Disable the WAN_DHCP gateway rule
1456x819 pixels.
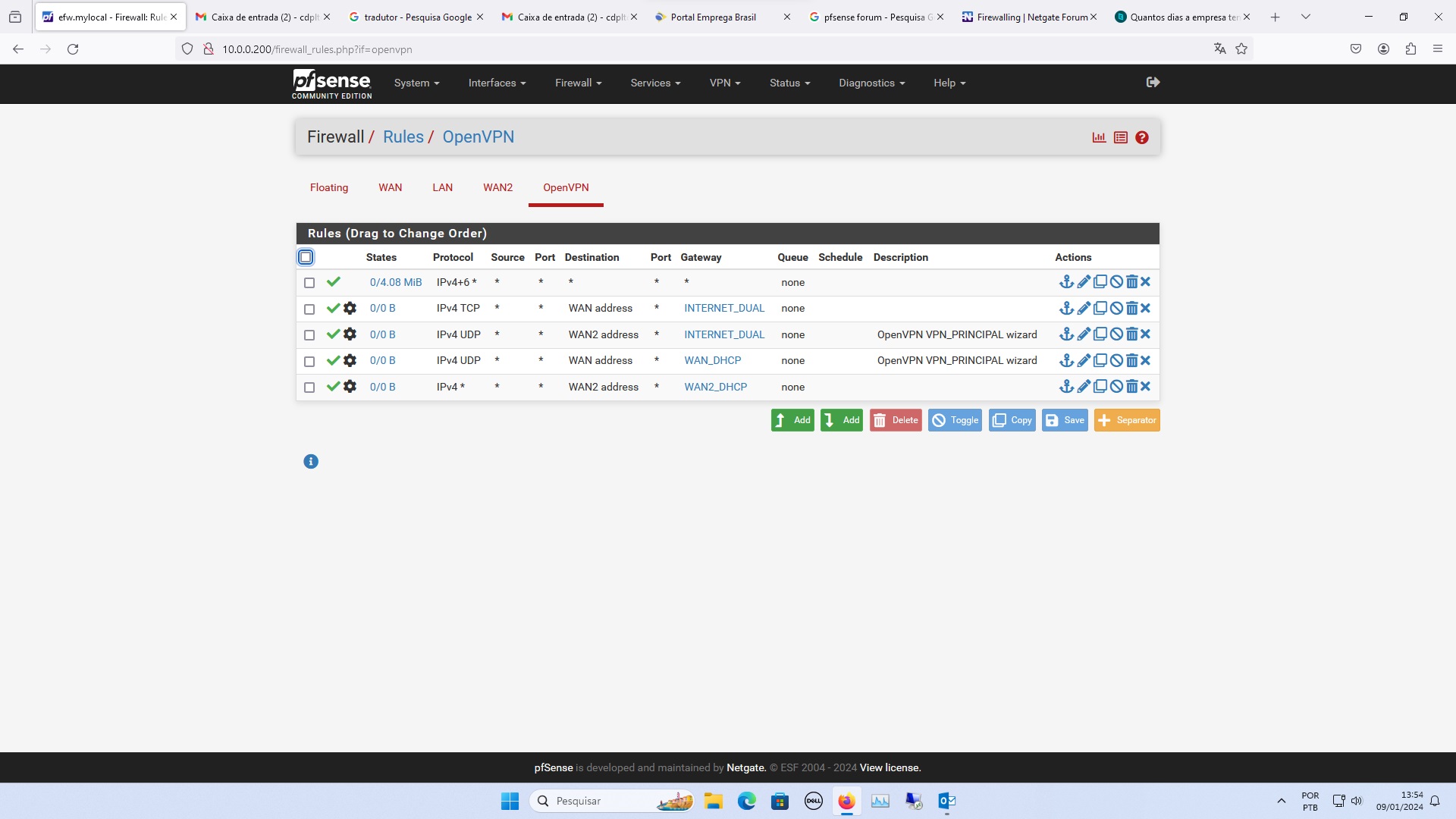click(x=1116, y=361)
